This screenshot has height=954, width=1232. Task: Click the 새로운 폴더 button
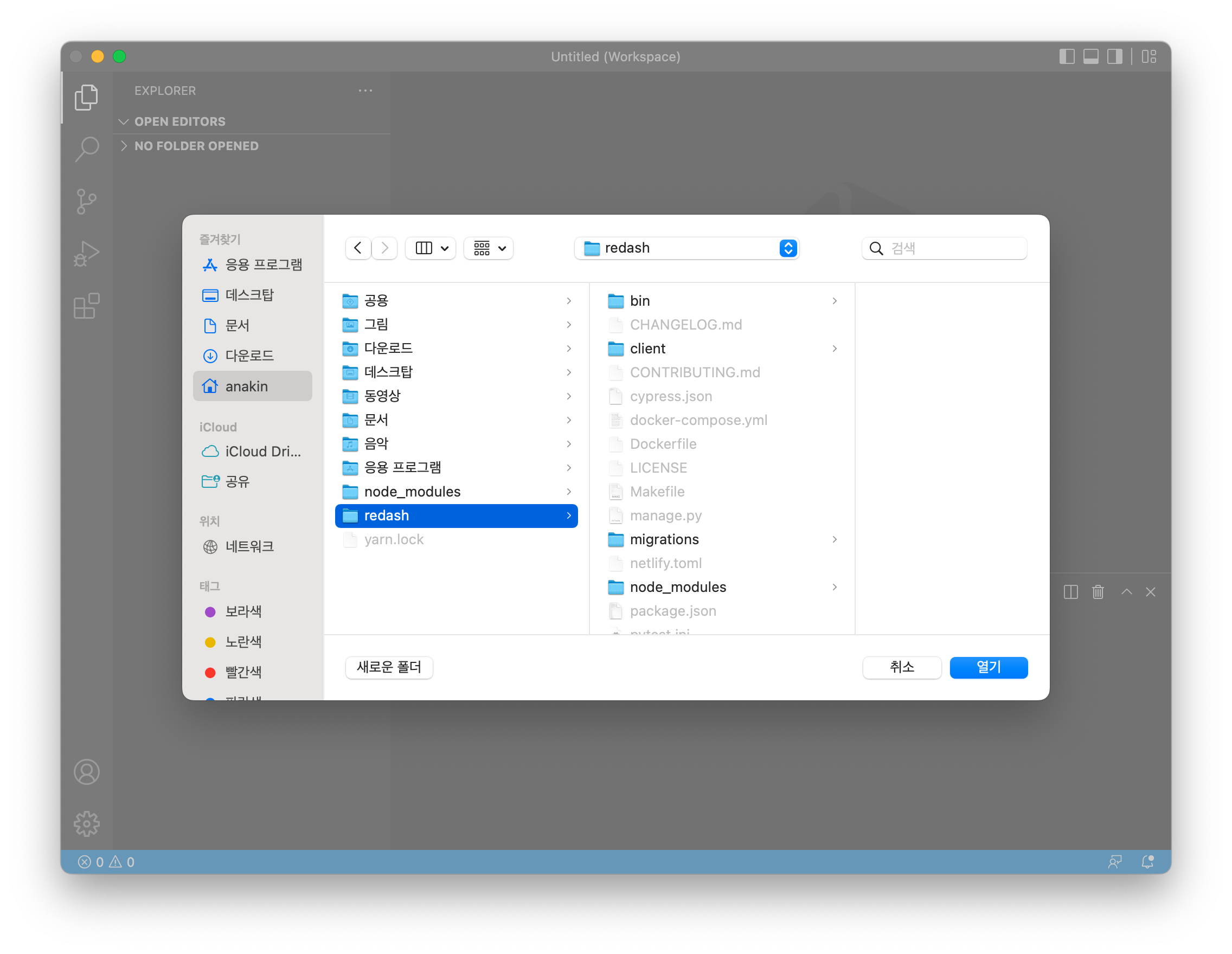click(389, 667)
